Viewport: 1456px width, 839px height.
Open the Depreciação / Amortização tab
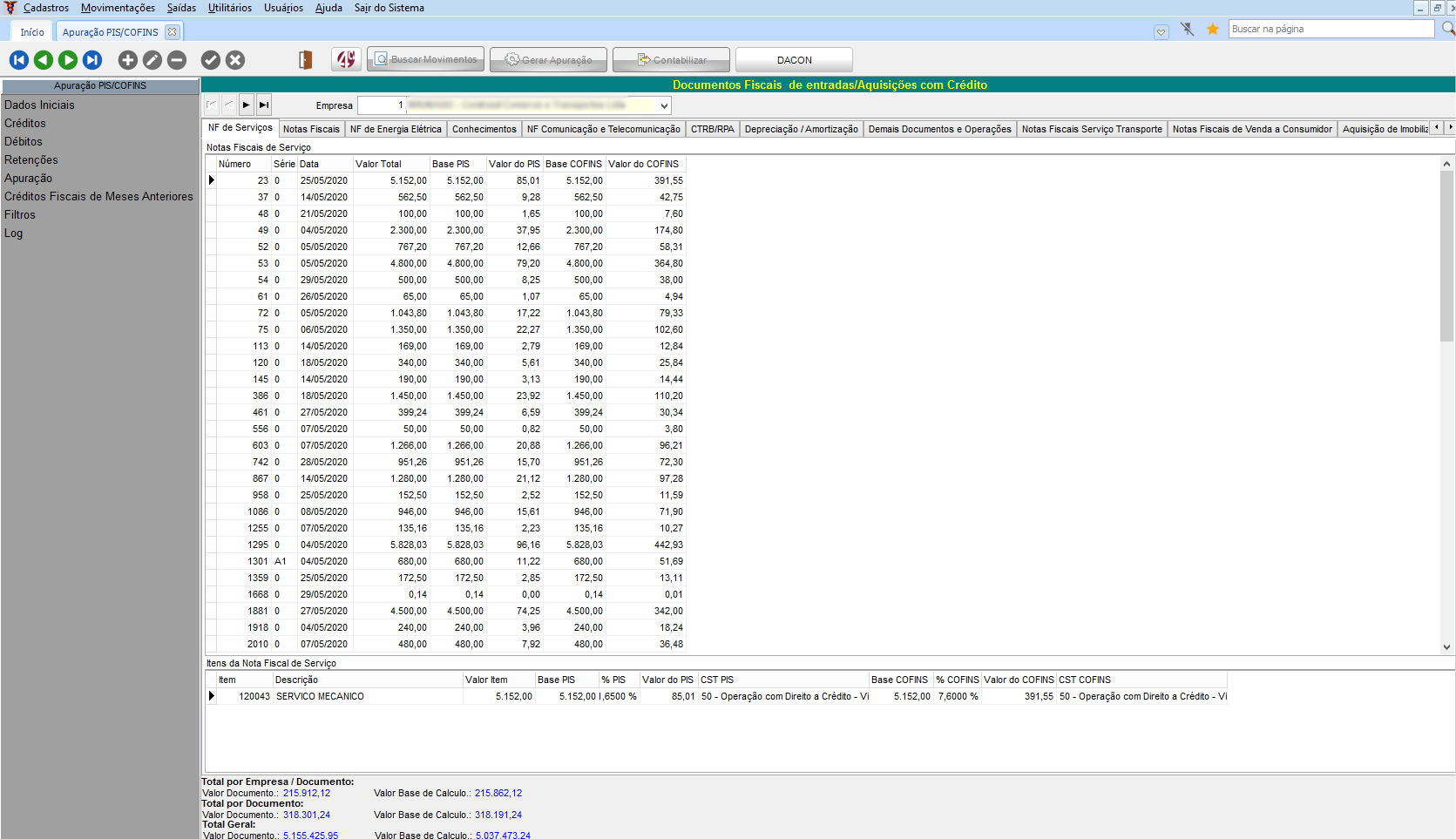802,129
